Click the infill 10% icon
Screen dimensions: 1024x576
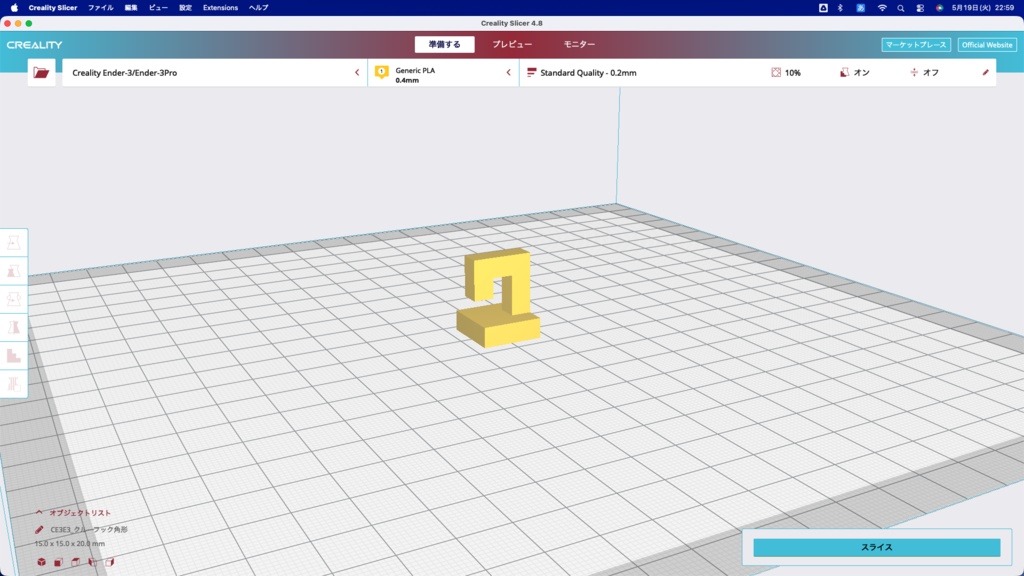[776, 72]
